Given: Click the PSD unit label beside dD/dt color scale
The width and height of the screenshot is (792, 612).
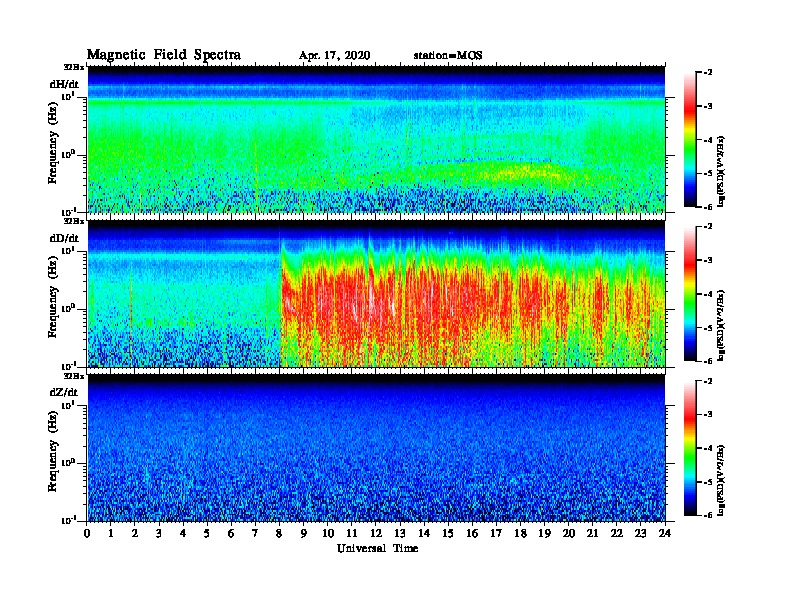Looking at the screenshot, I should (x=721, y=325).
